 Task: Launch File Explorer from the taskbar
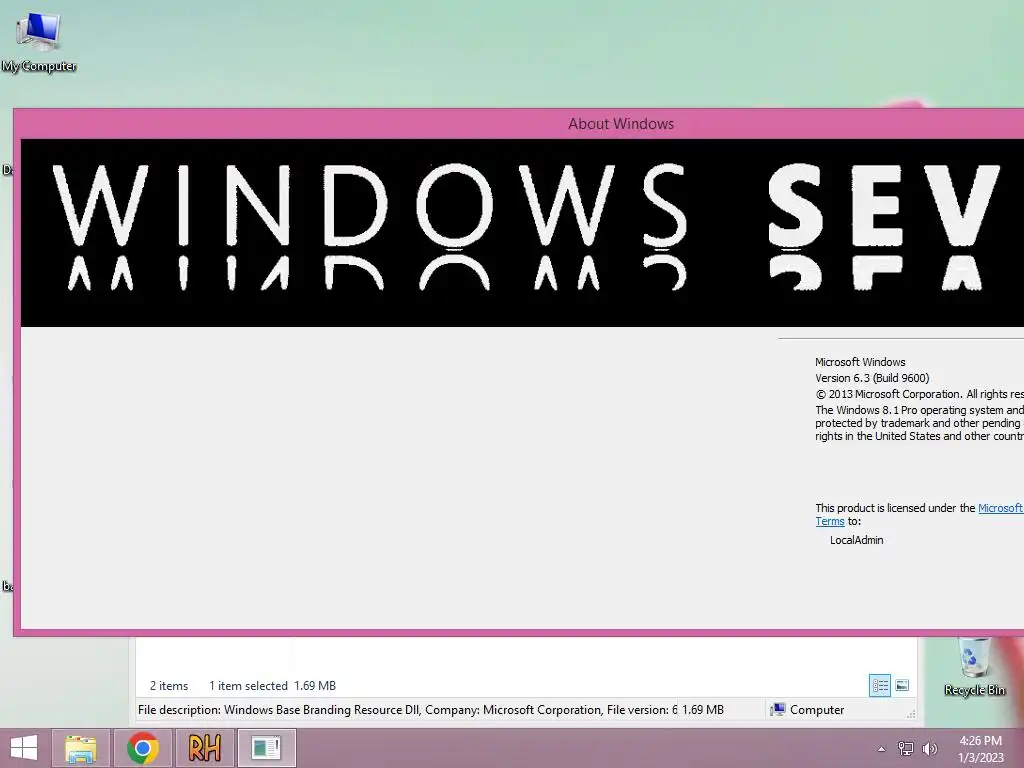coord(80,748)
